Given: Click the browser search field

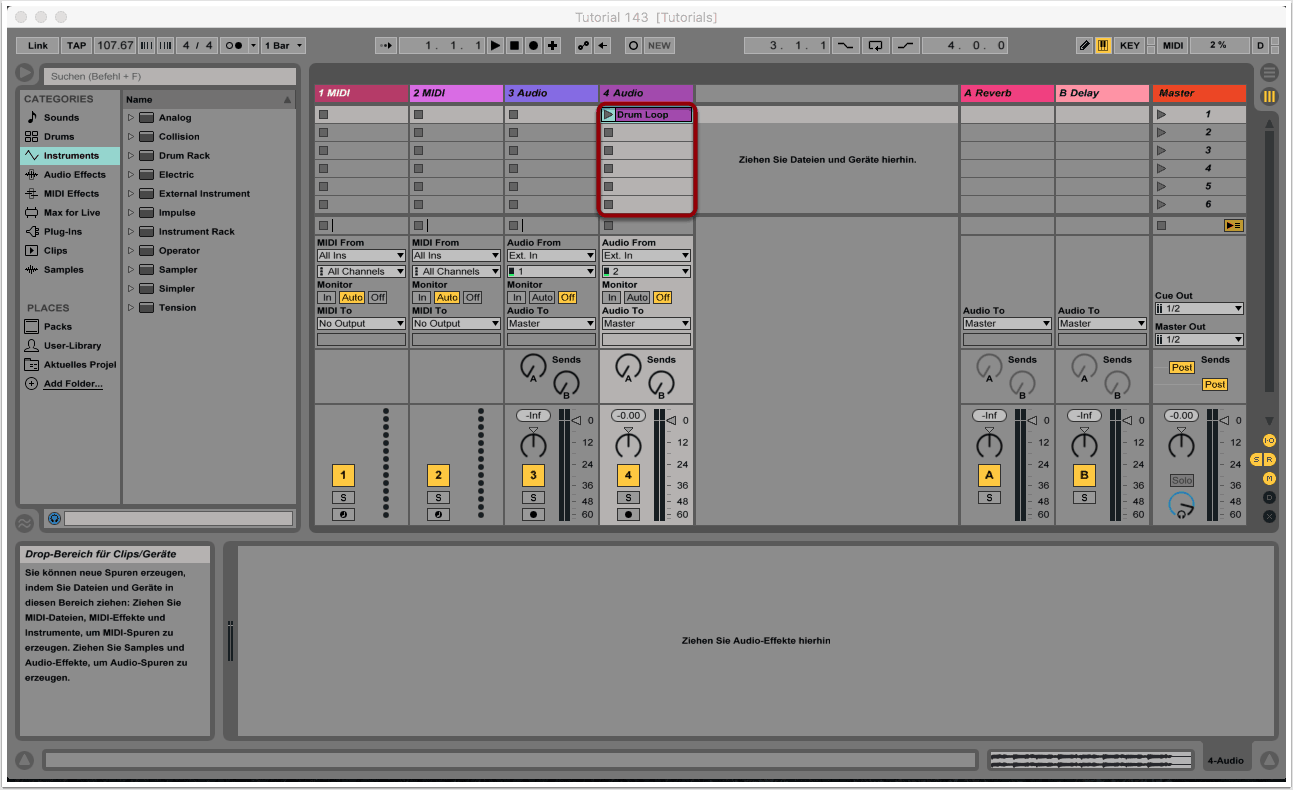Looking at the screenshot, I should [169, 76].
